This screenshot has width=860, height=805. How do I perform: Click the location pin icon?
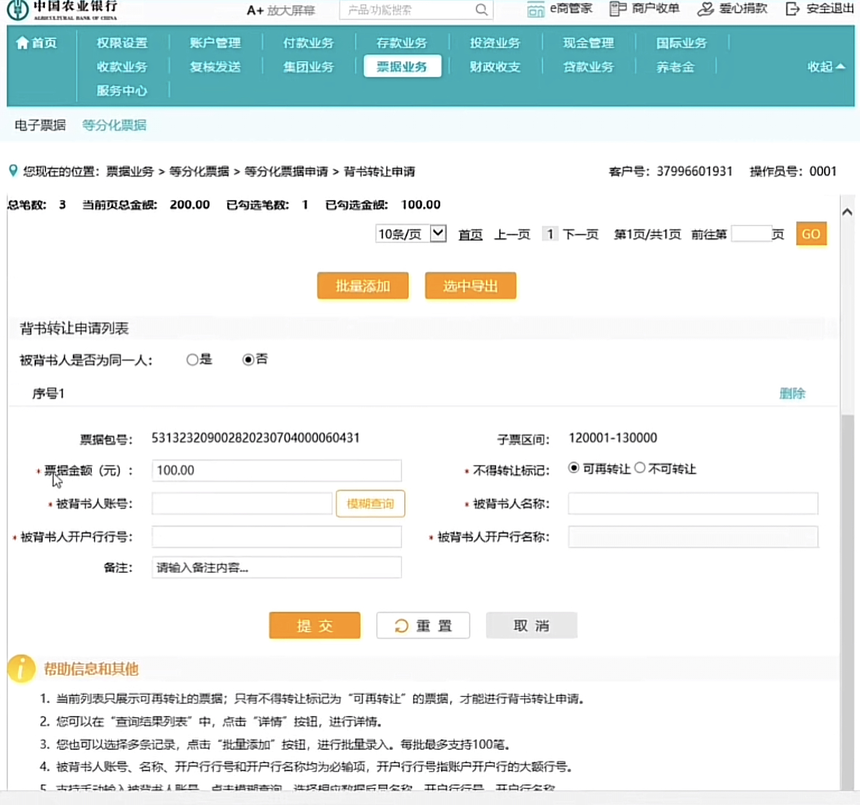[13, 171]
